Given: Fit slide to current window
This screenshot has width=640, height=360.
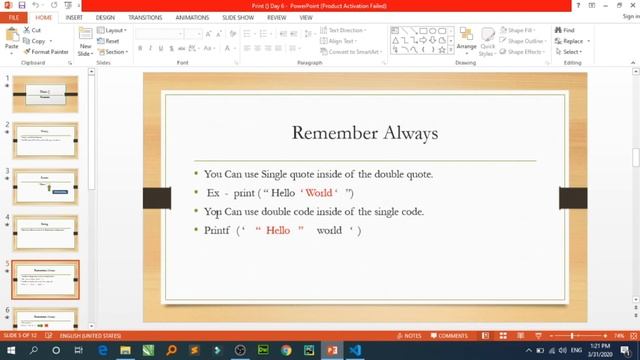Looking at the screenshot, I should [x=634, y=336].
